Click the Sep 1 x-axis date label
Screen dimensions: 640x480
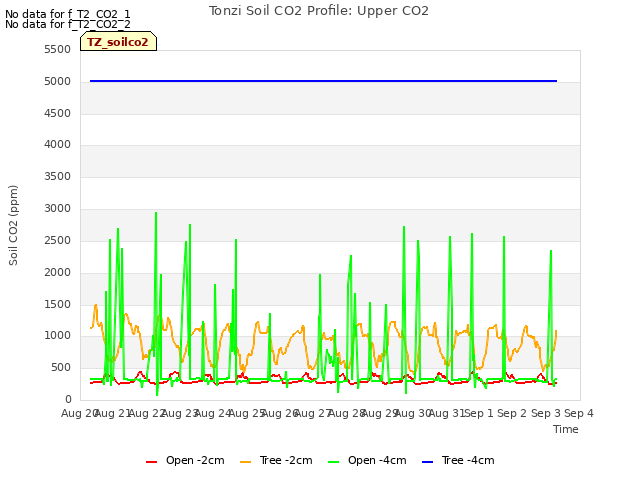coord(480,413)
